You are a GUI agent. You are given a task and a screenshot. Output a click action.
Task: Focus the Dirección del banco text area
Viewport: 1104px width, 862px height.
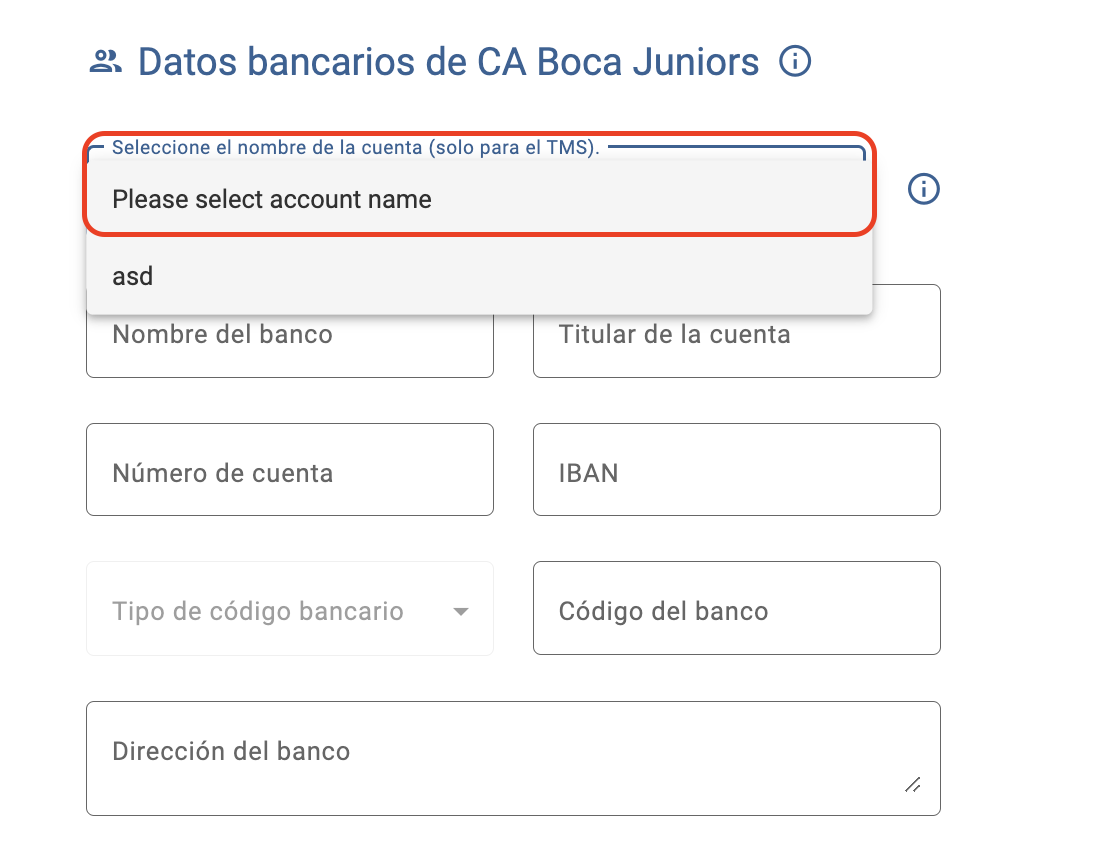coord(513,758)
